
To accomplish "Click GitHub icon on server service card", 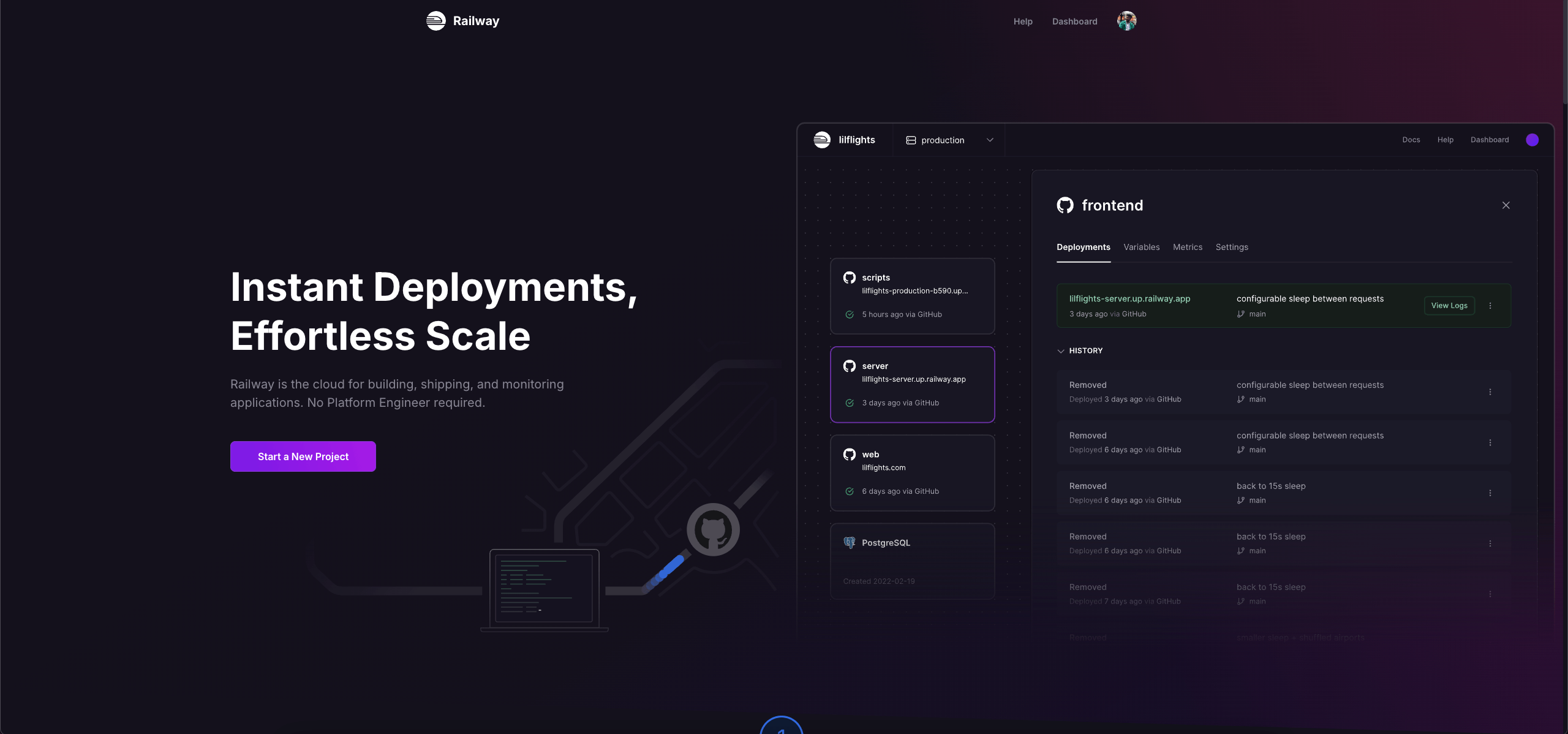I will (x=850, y=366).
